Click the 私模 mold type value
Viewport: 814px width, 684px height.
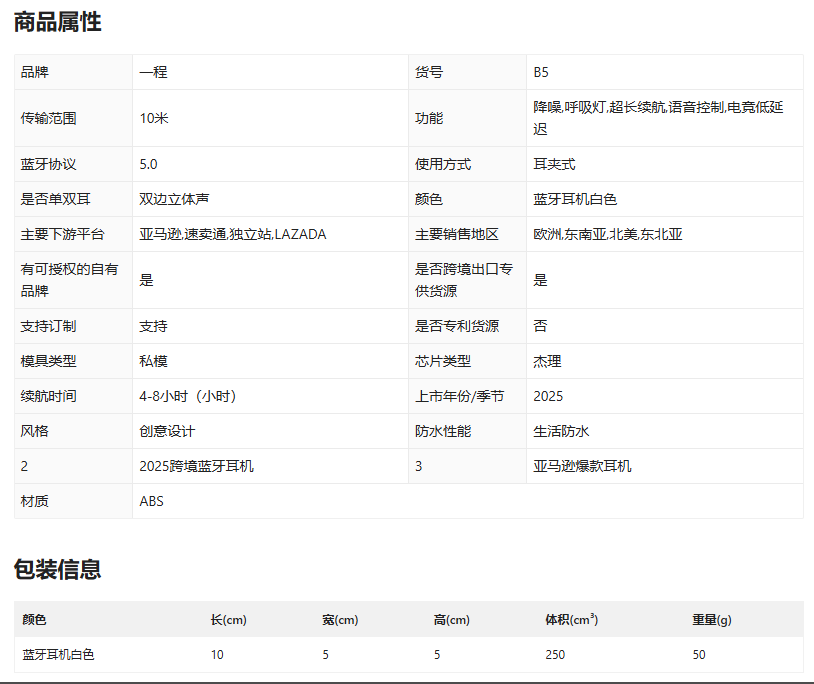pyautogui.click(x=153, y=361)
